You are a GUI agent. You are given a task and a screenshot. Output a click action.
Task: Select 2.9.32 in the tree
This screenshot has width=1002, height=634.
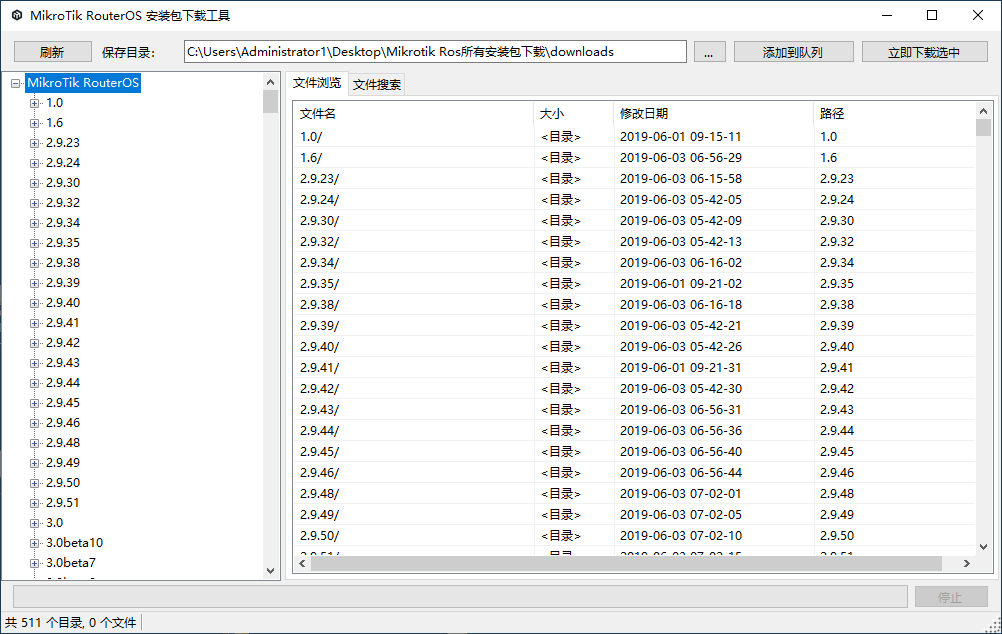pos(63,203)
